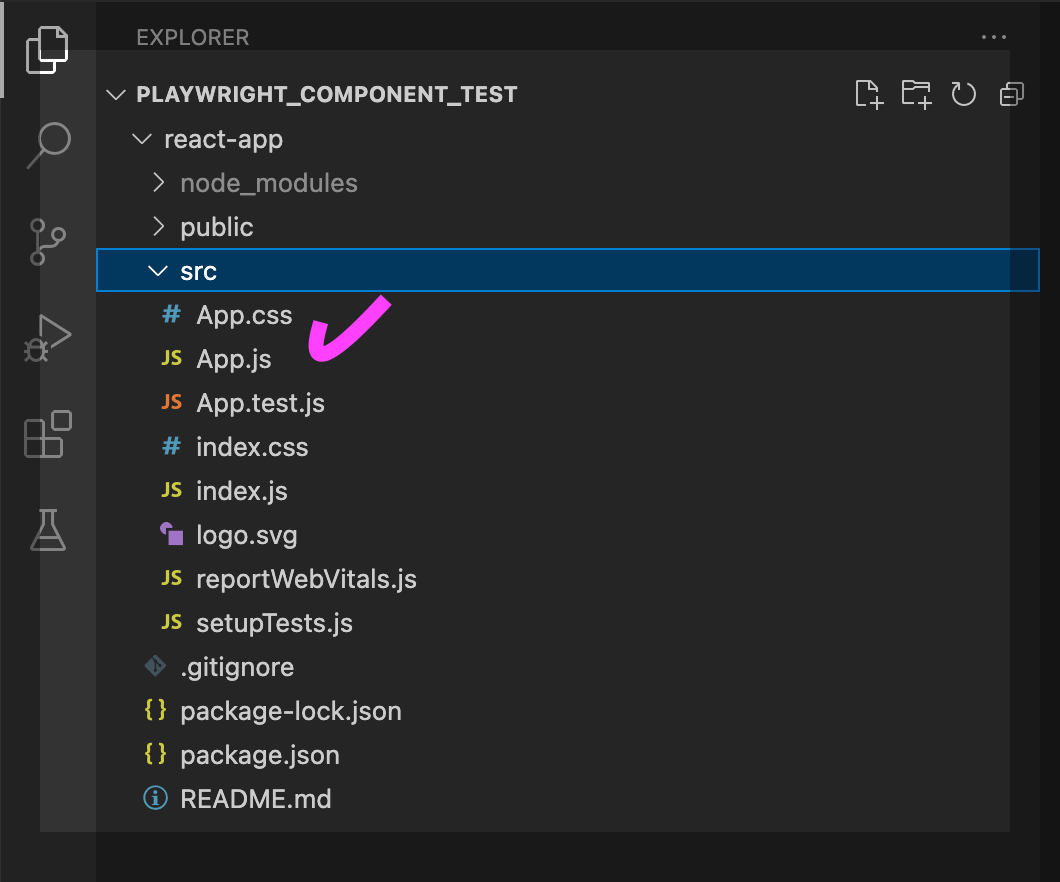Open the Testing view (flask icon)

coord(46,530)
